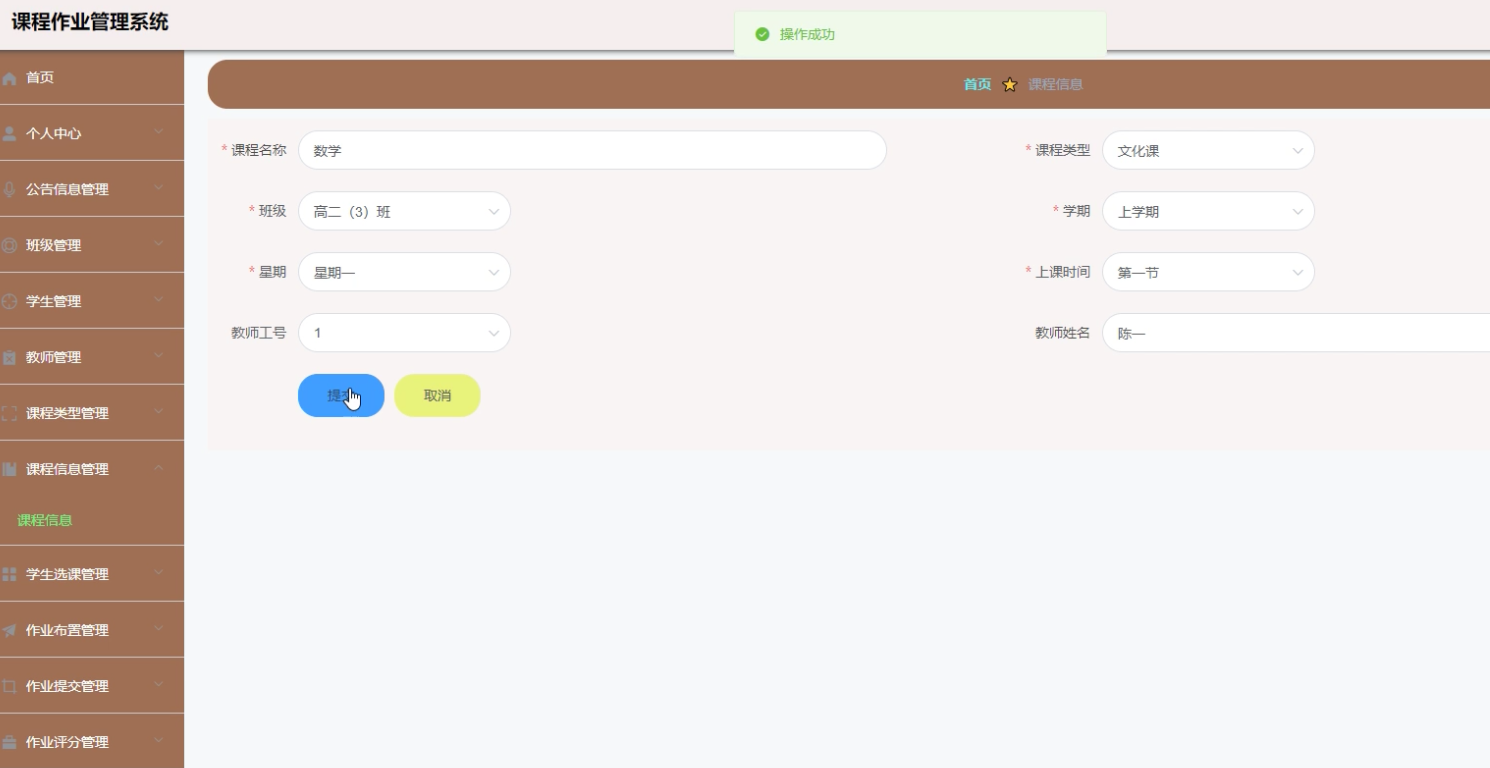Open the 上课时间 dropdown showing 第一节
The image size is (1490, 768).
click(1208, 272)
